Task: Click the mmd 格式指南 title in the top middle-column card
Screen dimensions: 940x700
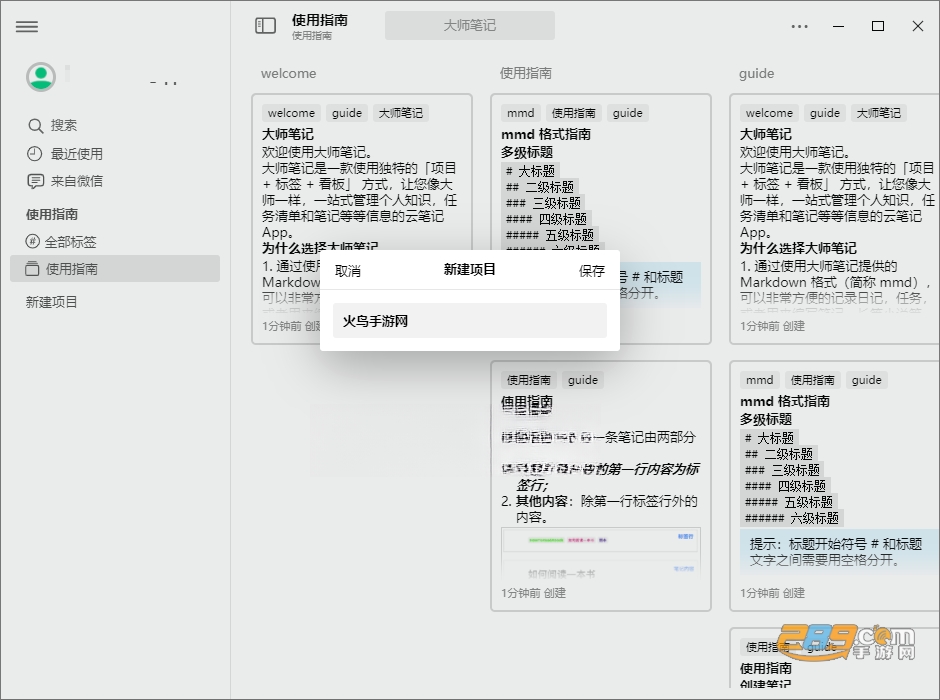Action: 546,134
